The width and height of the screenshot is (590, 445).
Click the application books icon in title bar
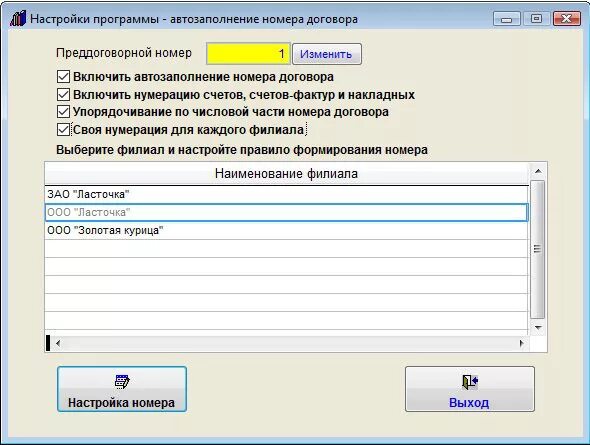point(18,18)
